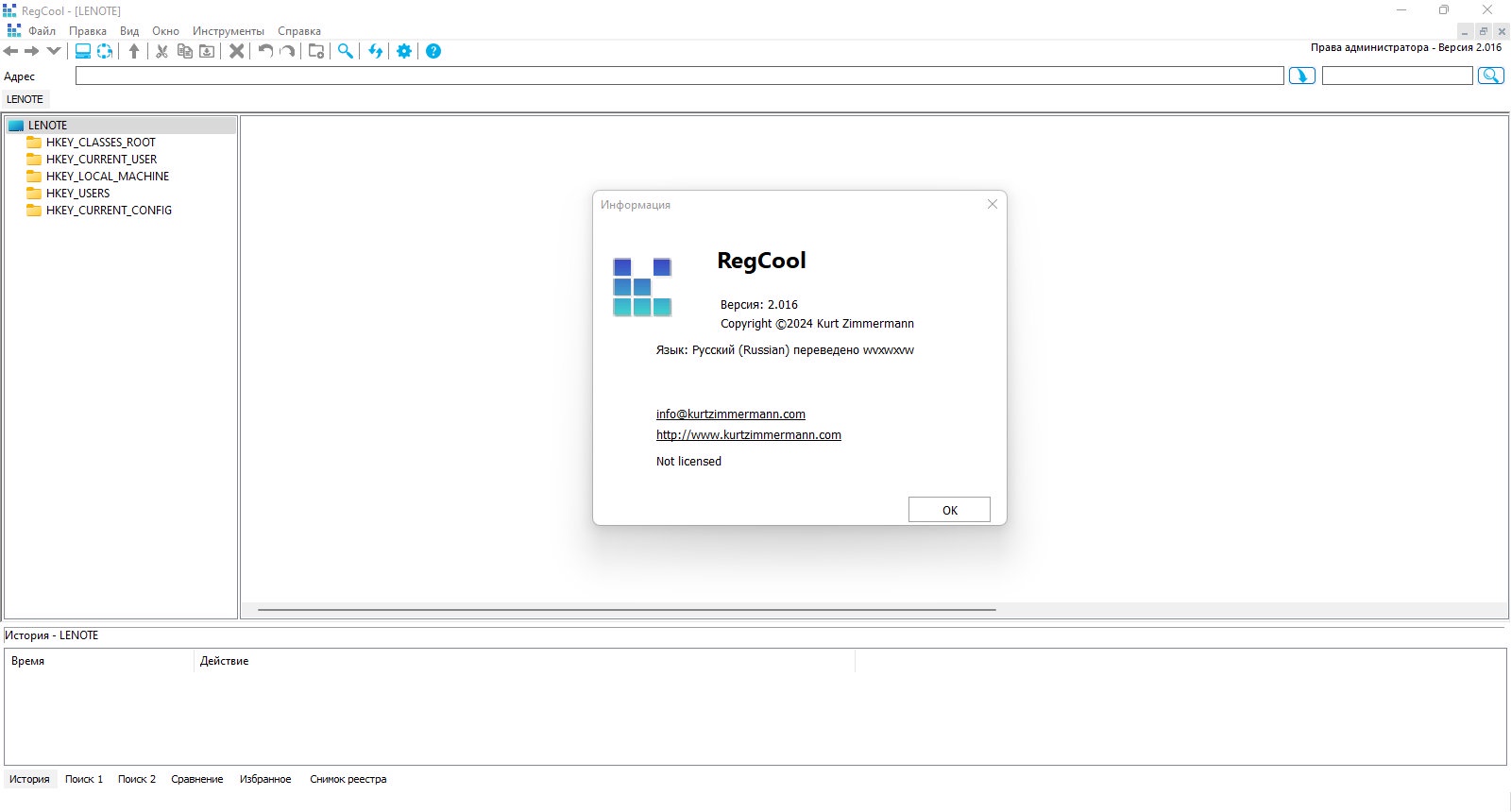
Task: Click the blue arrow go button beside the address bar
Action: pos(1302,76)
